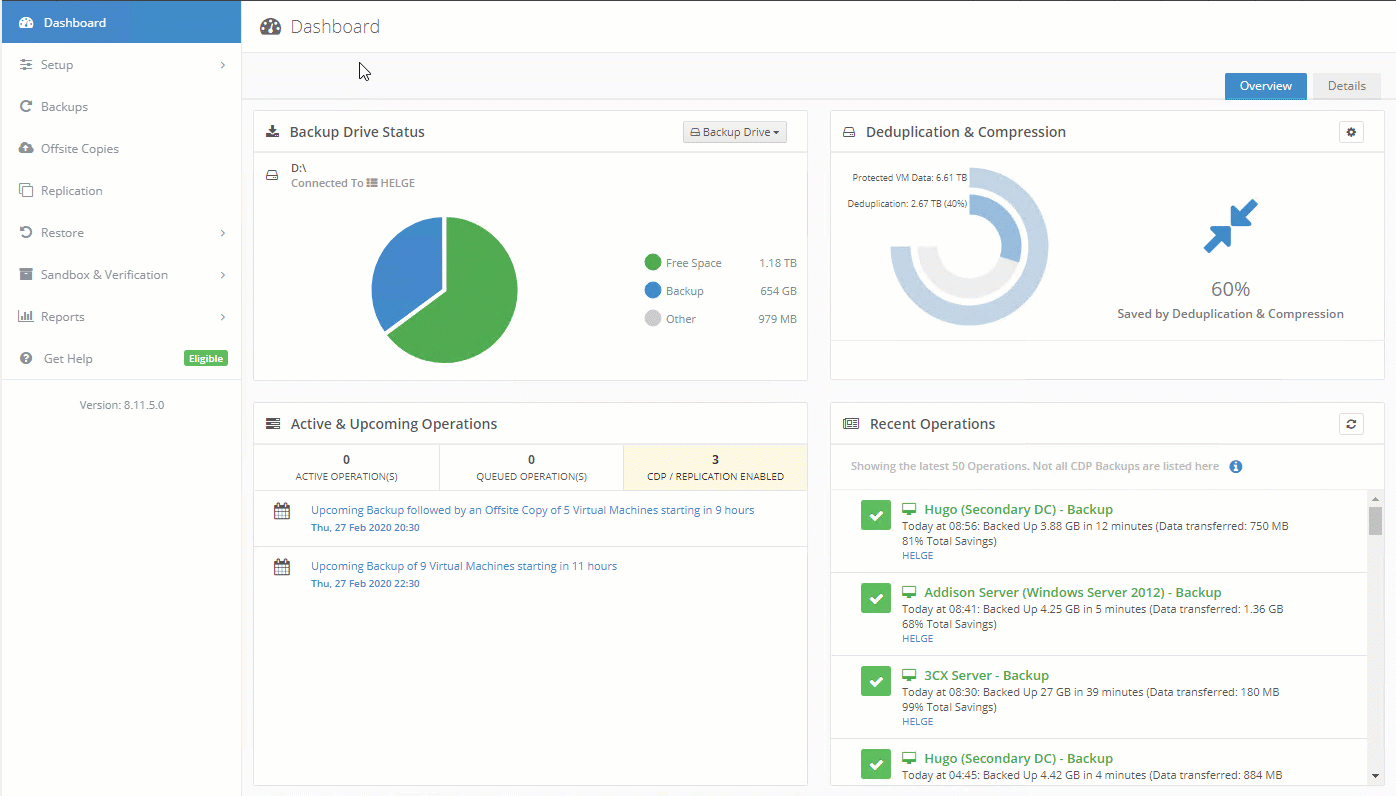Click the Replication icon in sidebar
Viewport: 1396px width, 796px height.
pyautogui.click(x=26, y=191)
